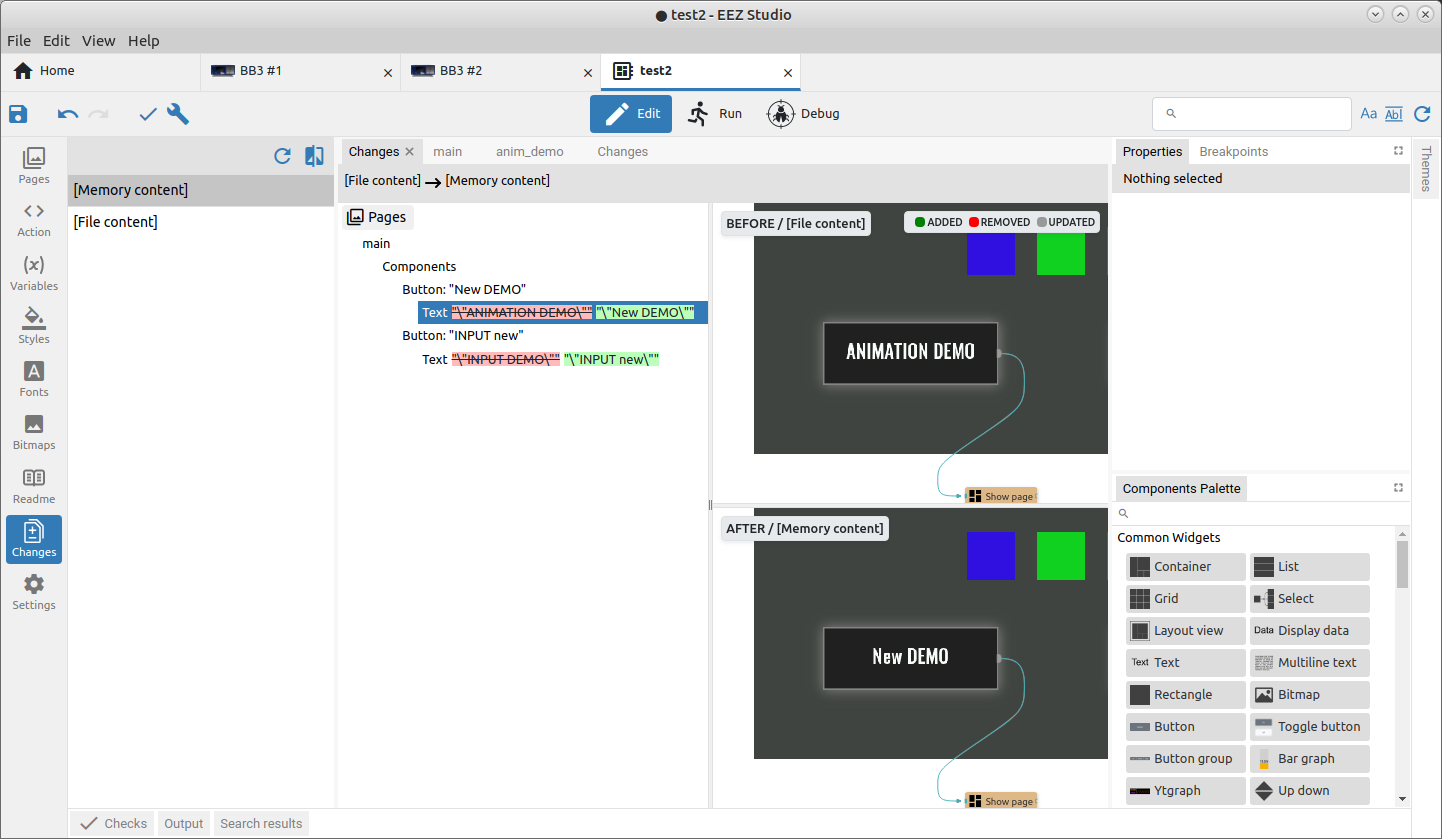Viewport: 1442px width, 839px height.
Task: Toggle match whole word option
Action: coord(1394,114)
